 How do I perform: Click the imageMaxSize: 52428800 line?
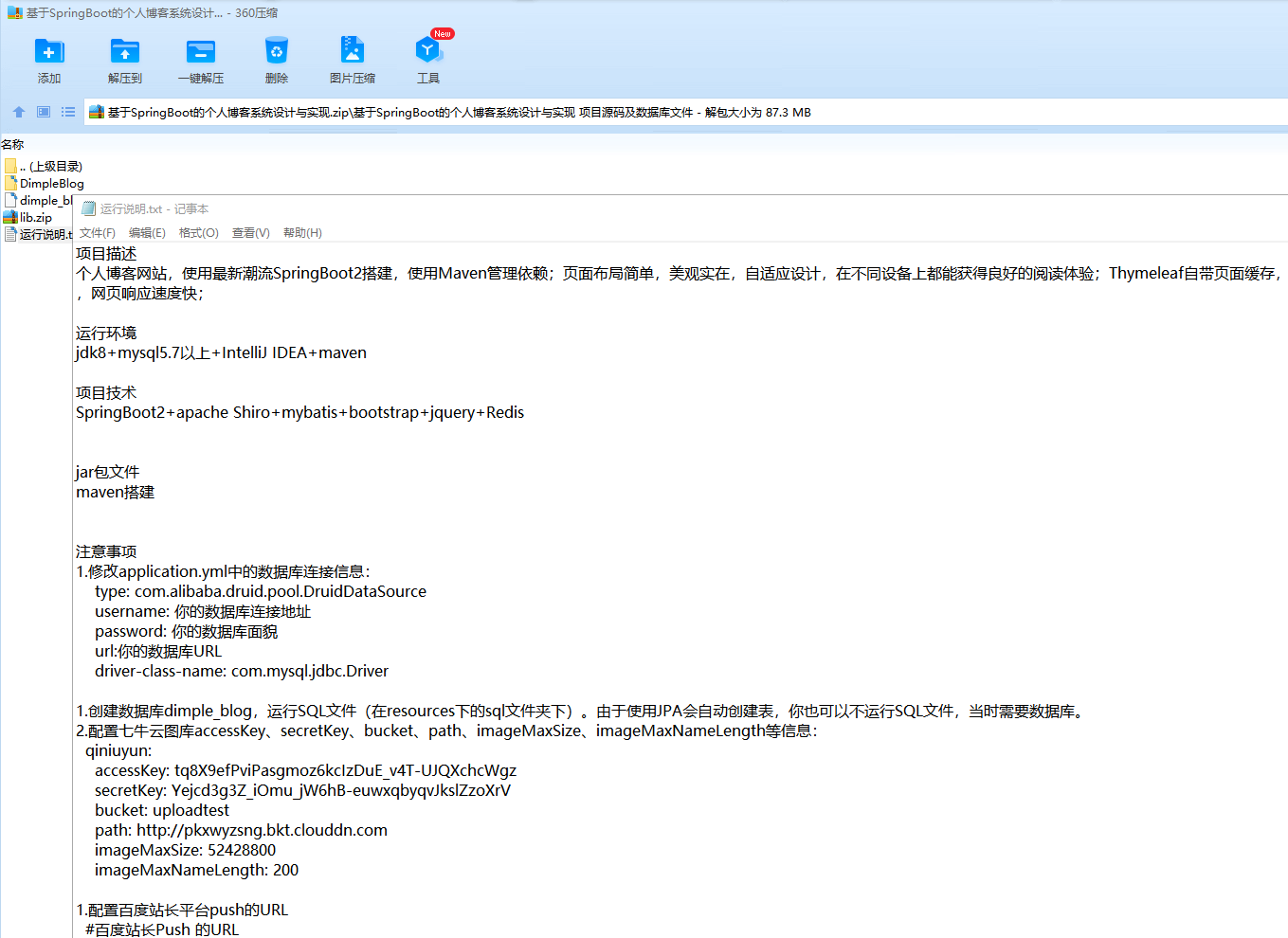click(185, 851)
